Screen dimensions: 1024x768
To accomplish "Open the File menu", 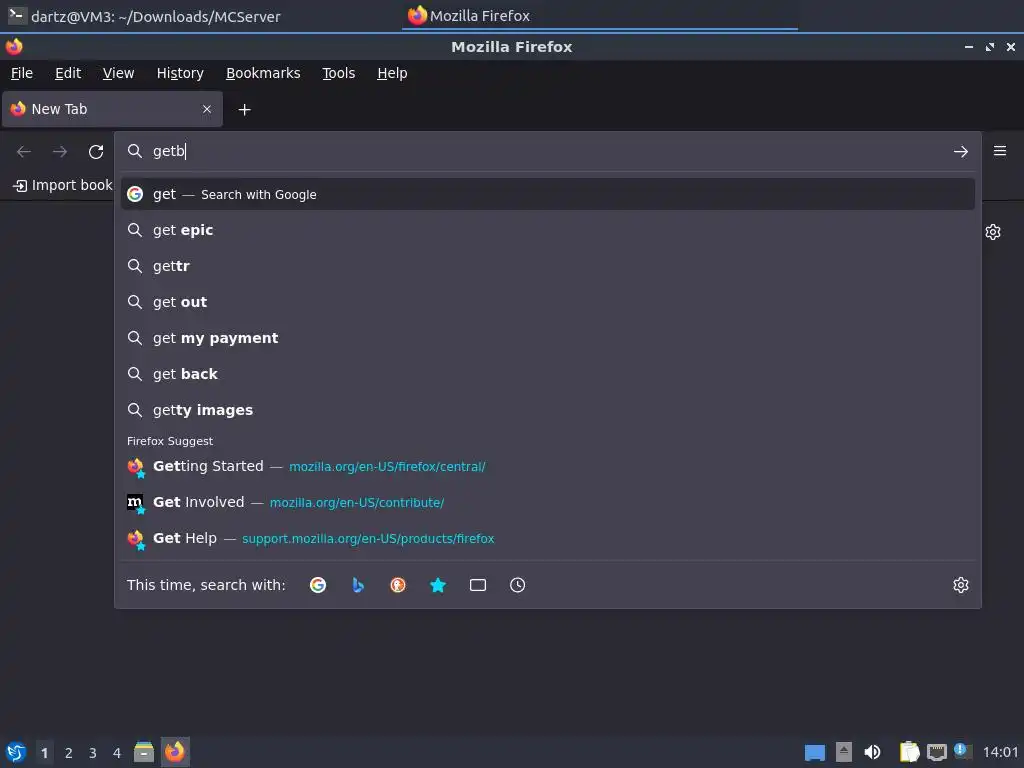I will pyautogui.click(x=22, y=73).
